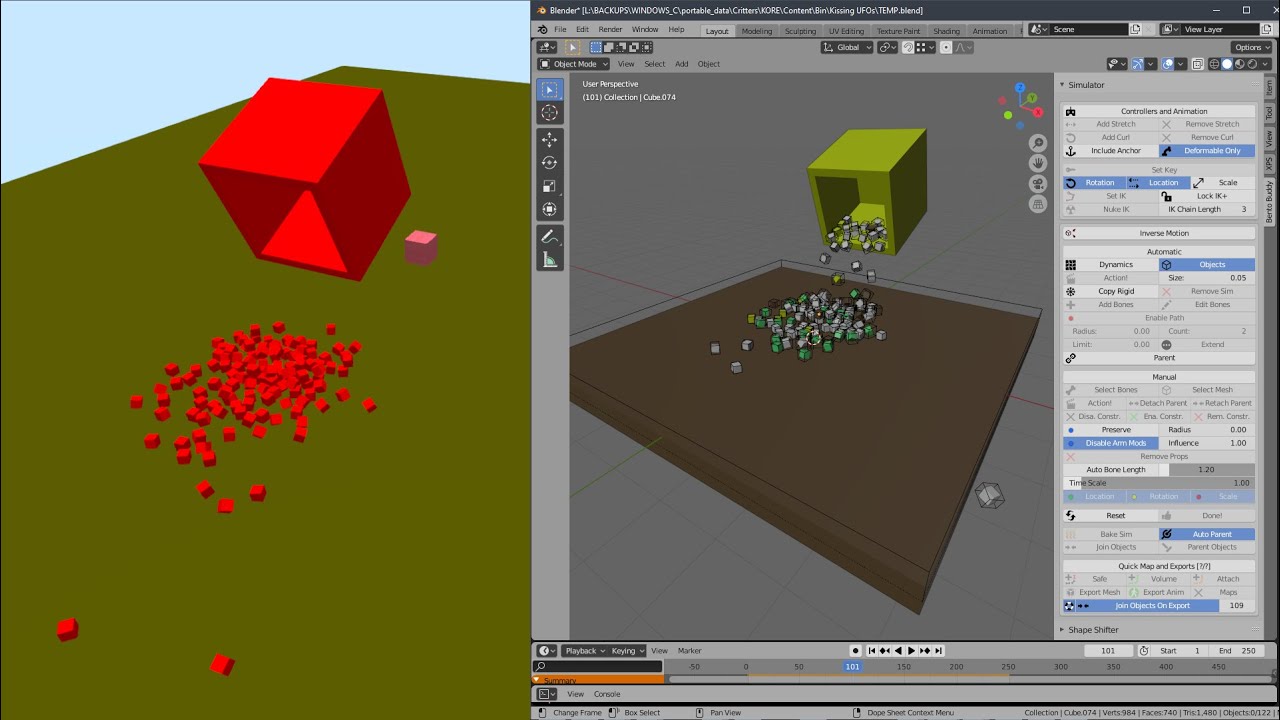Open the Render menu

610,30
